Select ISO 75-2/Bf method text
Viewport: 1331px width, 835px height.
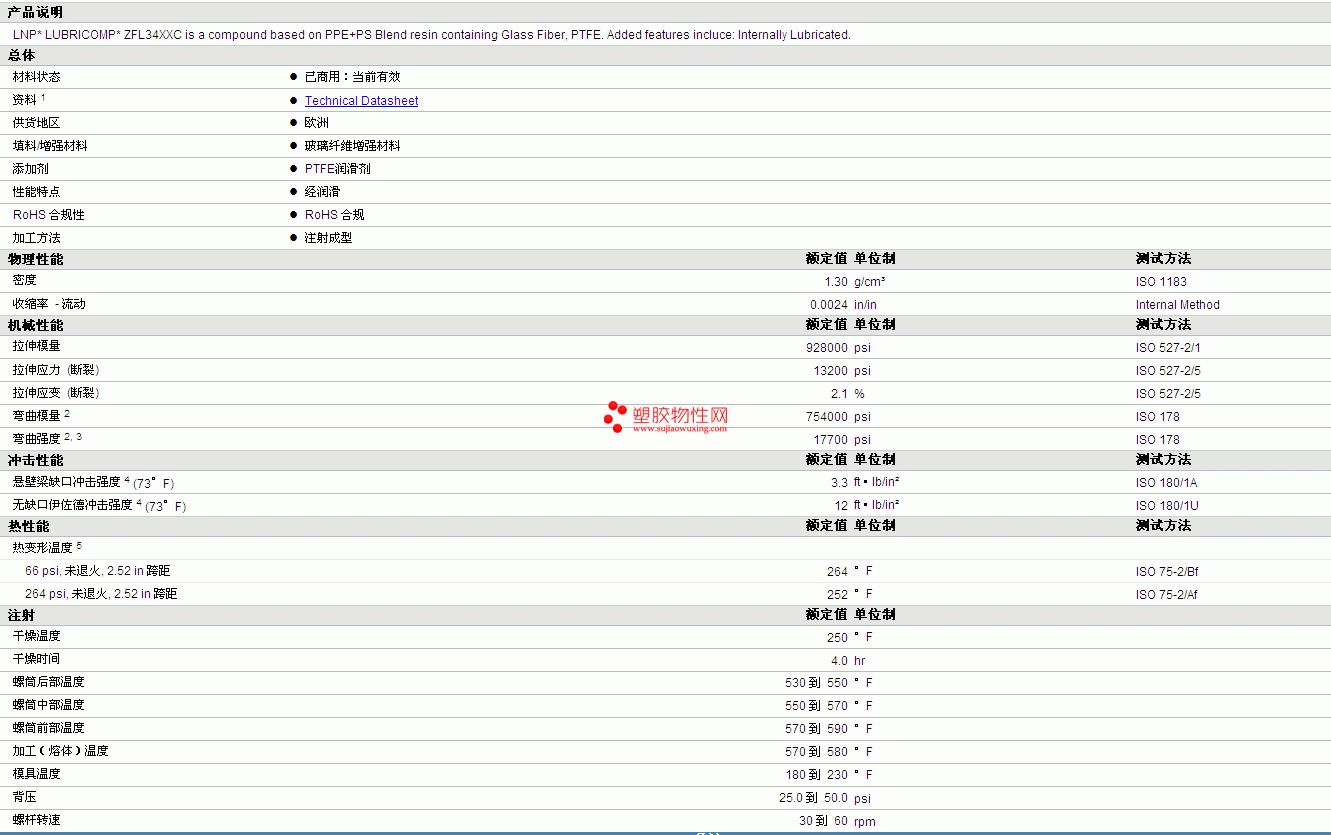1167,572
